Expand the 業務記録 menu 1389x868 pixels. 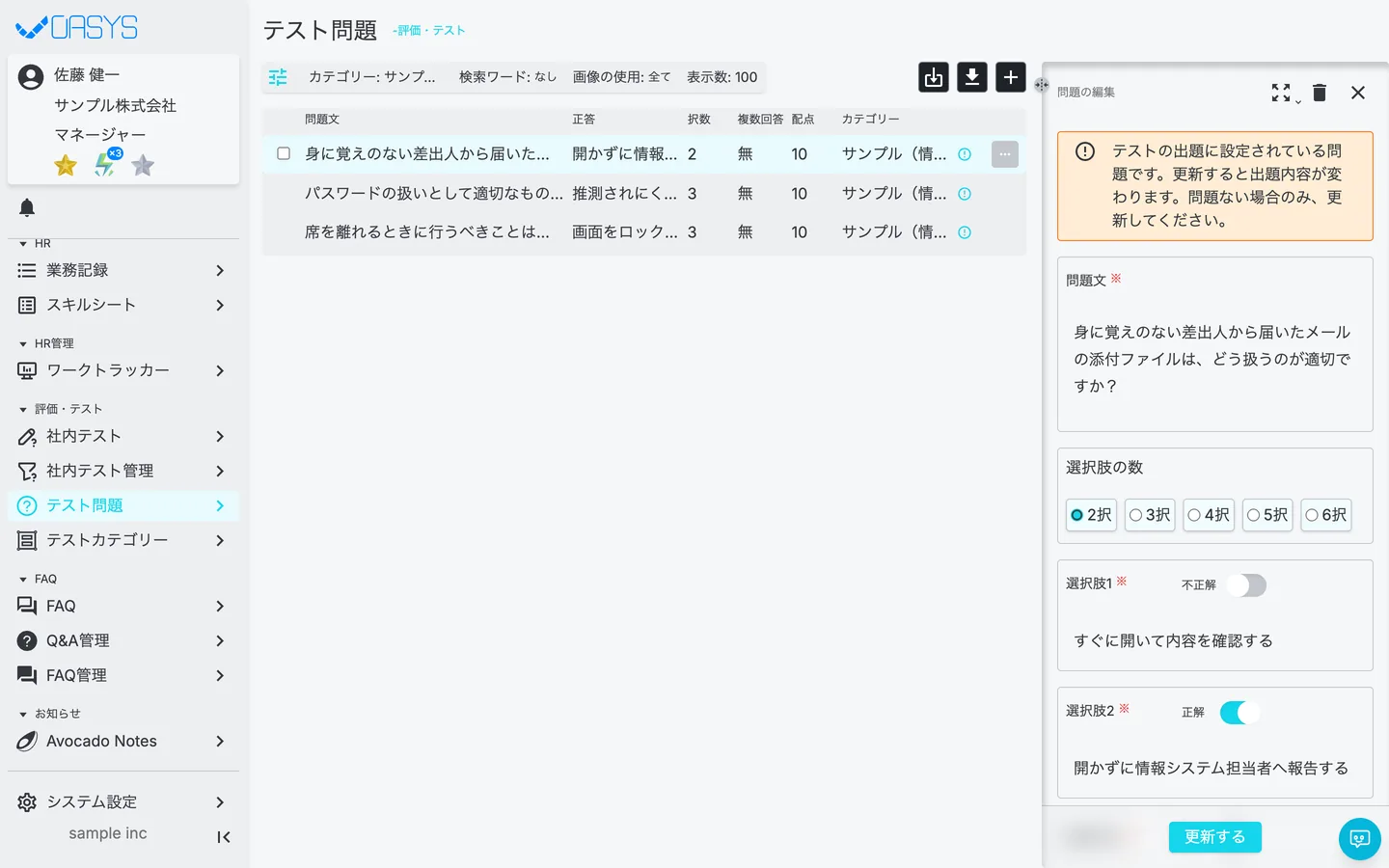(x=123, y=270)
